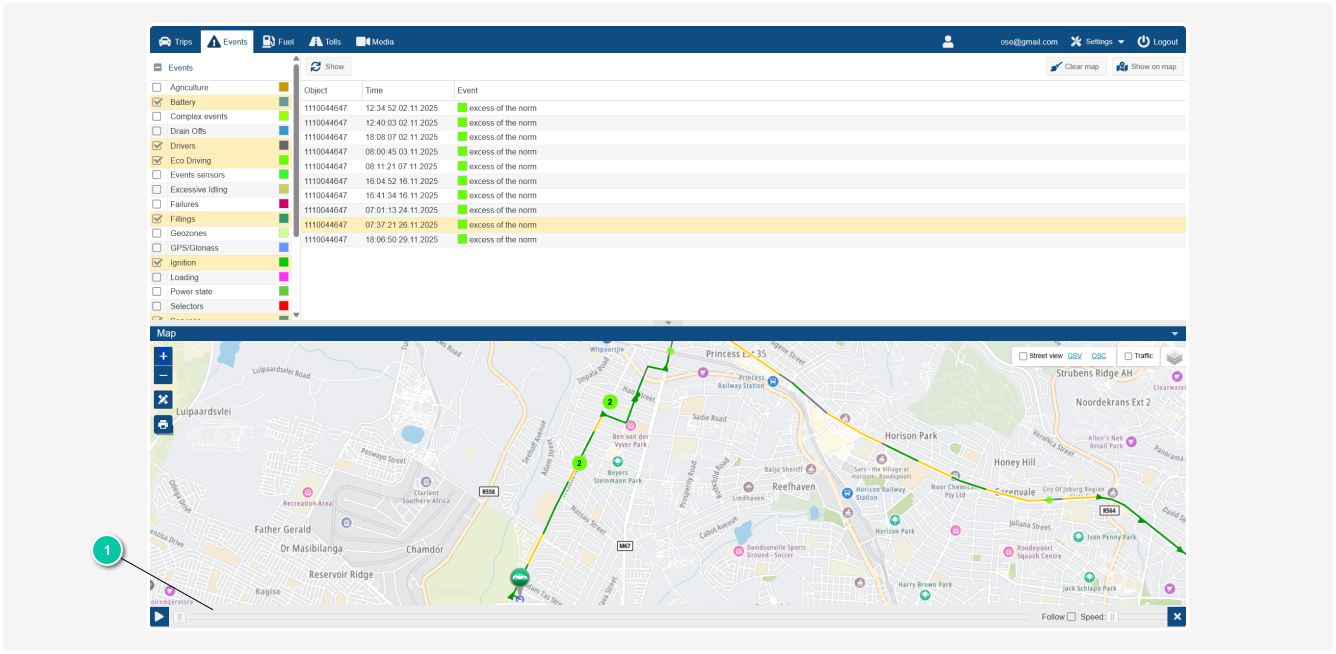Image resolution: width=1336 pixels, height=654 pixels.
Task: Zoom out on the map
Action: [163, 375]
